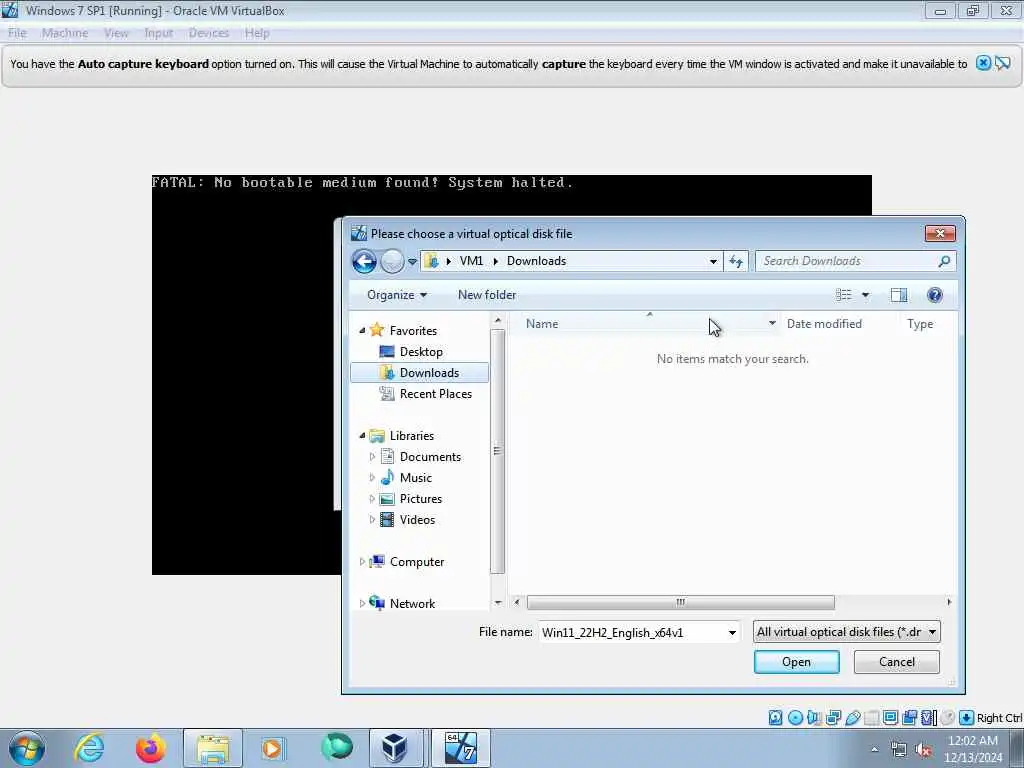The image size is (1024, 768).
Task: Select Desktop under Favorites
Action: click(x=421, y=351)
